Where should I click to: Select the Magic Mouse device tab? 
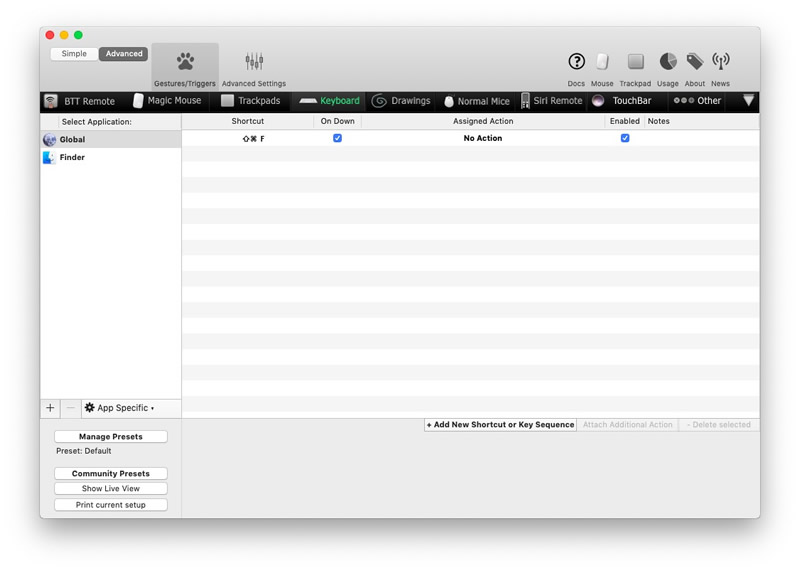click(x=167, y=101)
